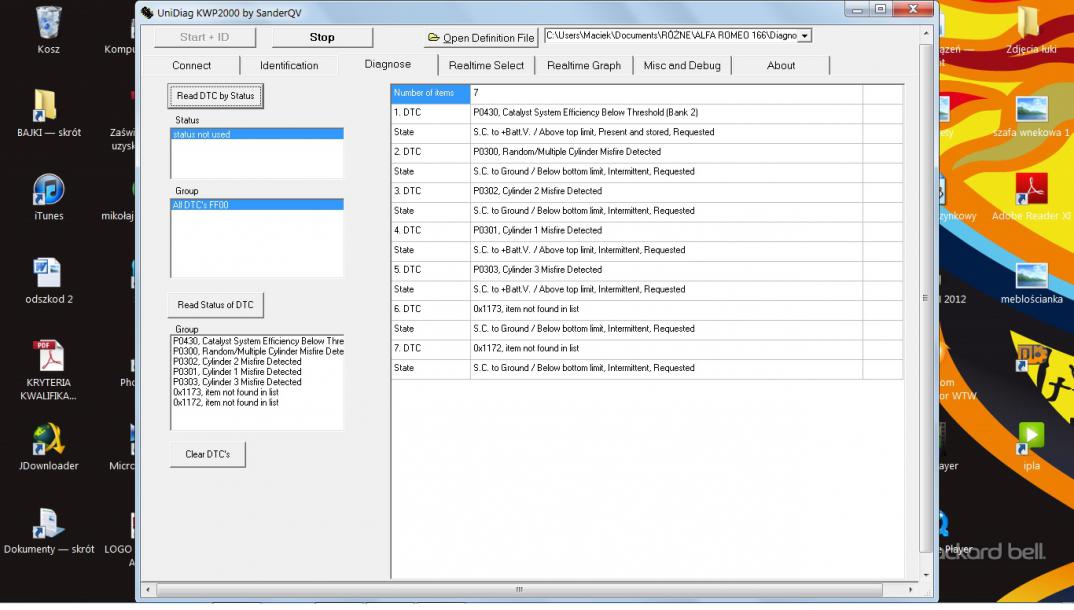Viewport: 1074px width, 610px height.
Task: Select P0302 Cylinder 2 Misfire in lower list
Action: pos(237,362)
